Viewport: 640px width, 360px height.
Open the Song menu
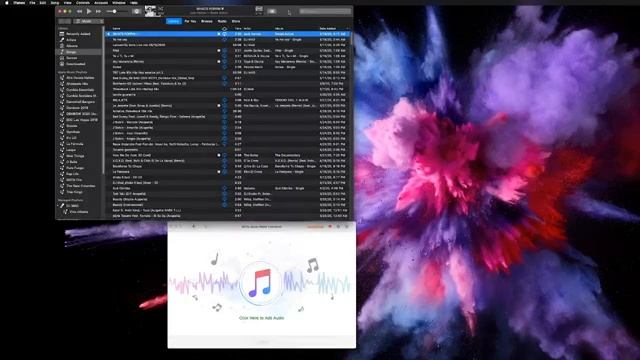(x=55, y=2)
